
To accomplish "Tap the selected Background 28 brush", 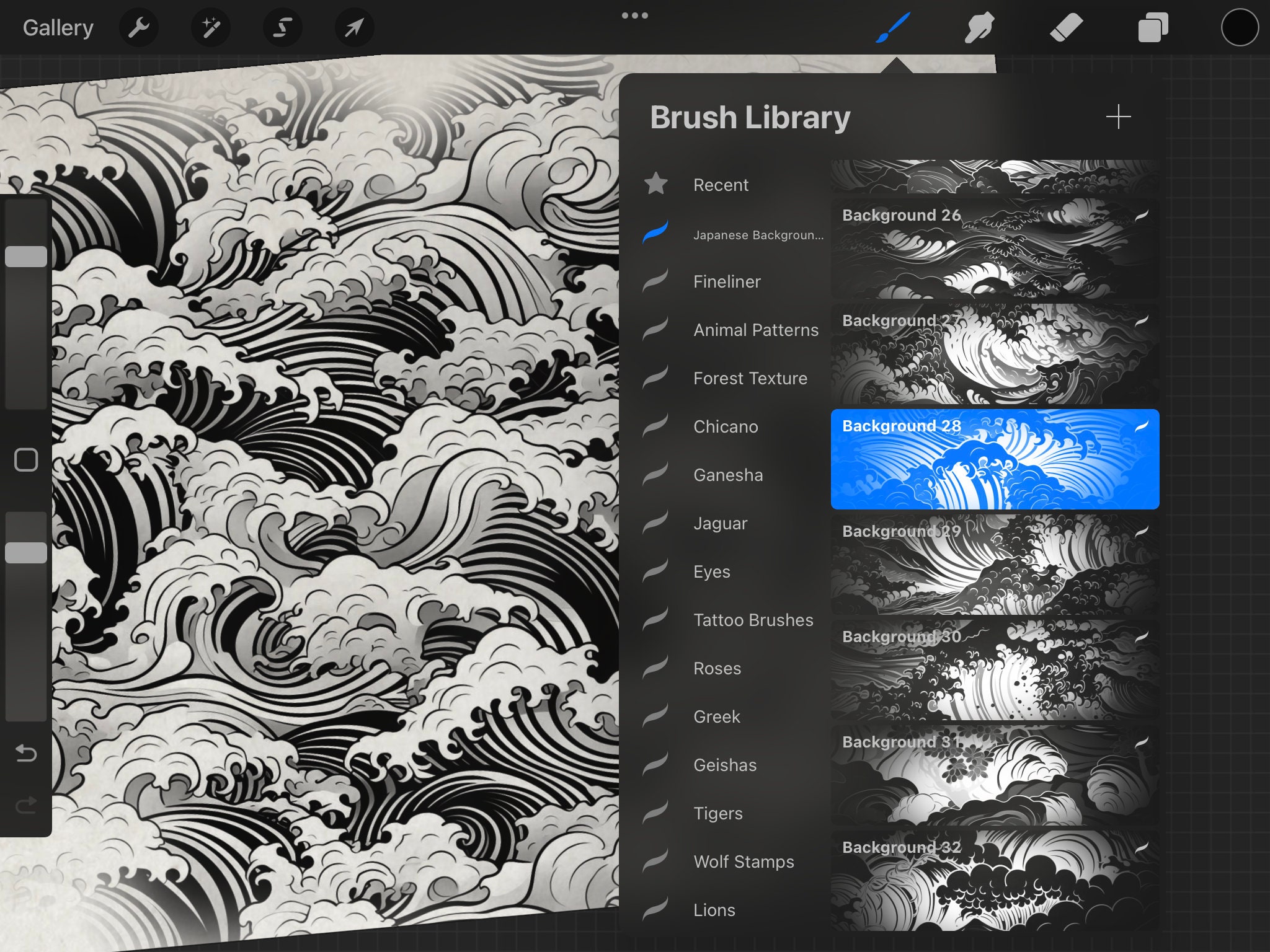I will click(995, 459).
